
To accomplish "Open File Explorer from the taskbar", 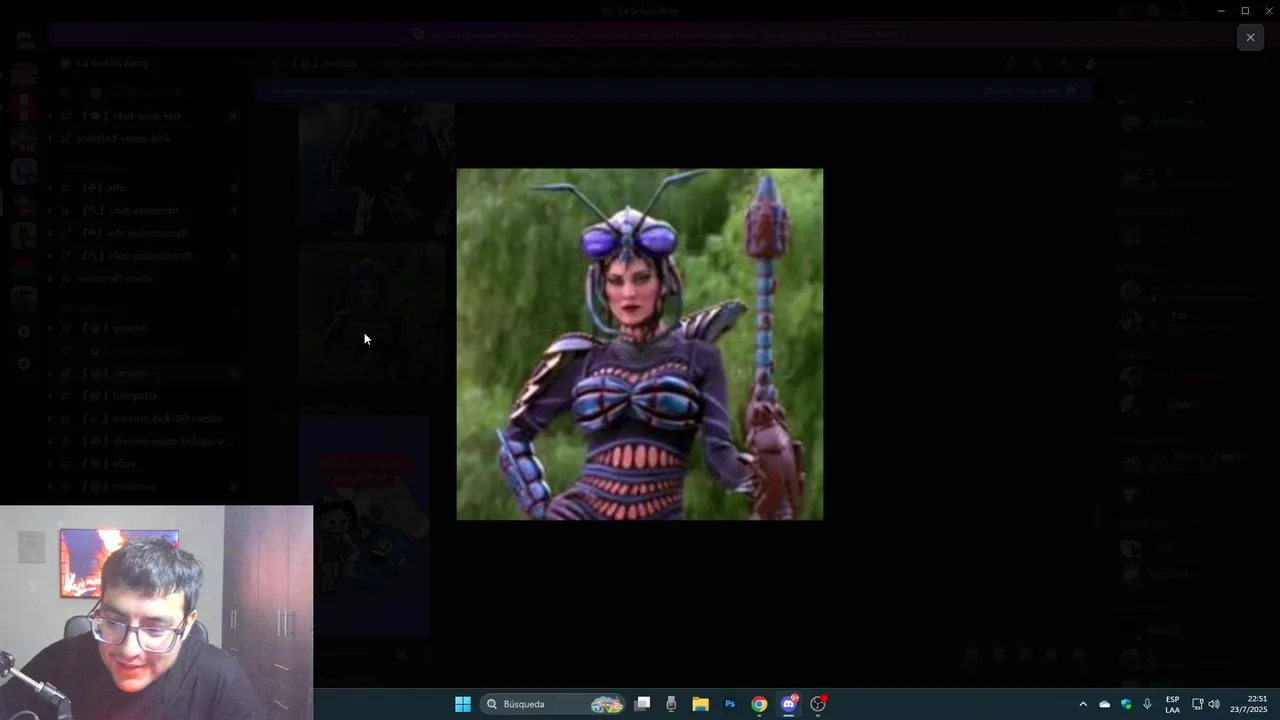I will [701, 704].
